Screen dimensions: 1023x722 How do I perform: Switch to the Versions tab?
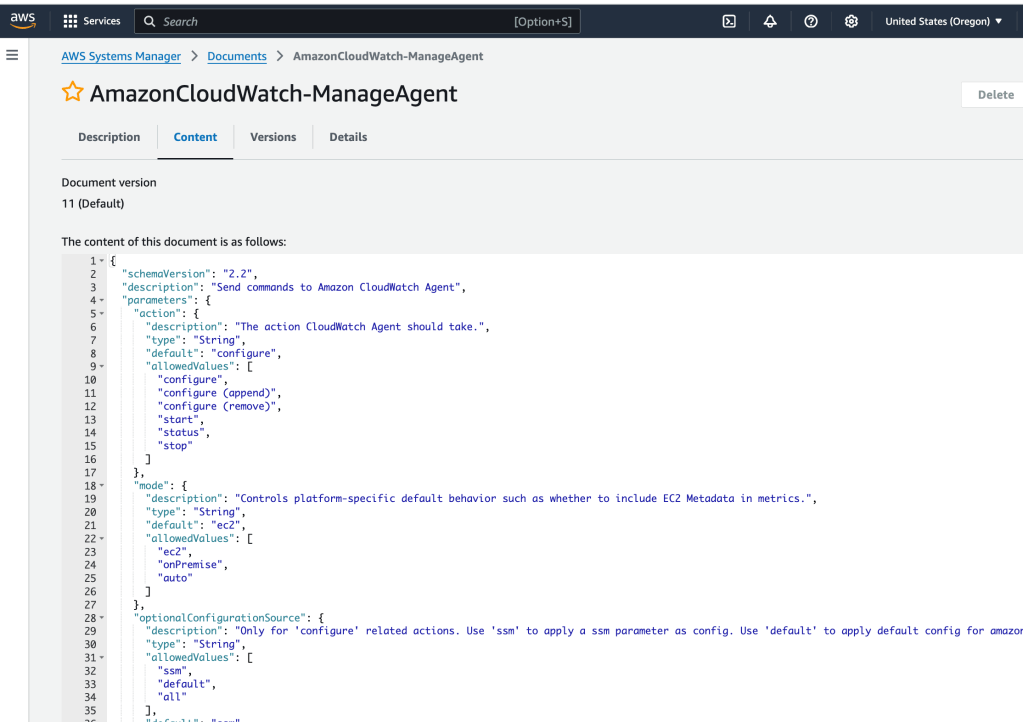[x=273, y=137]
